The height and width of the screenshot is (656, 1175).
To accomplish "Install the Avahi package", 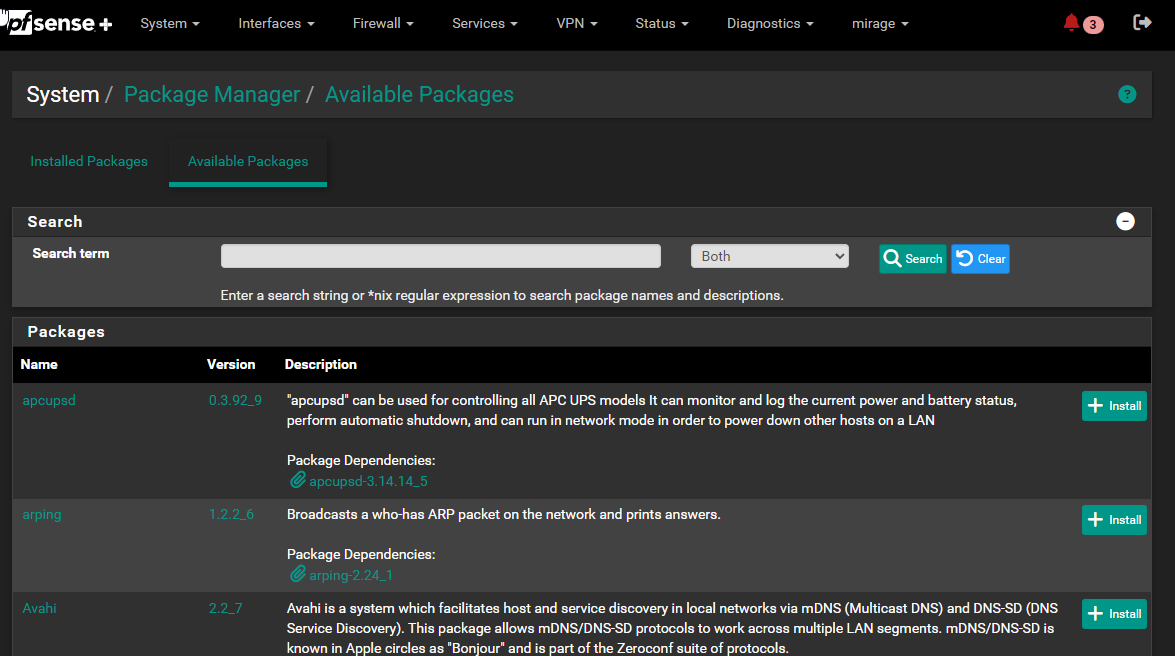I will 1114,614.
